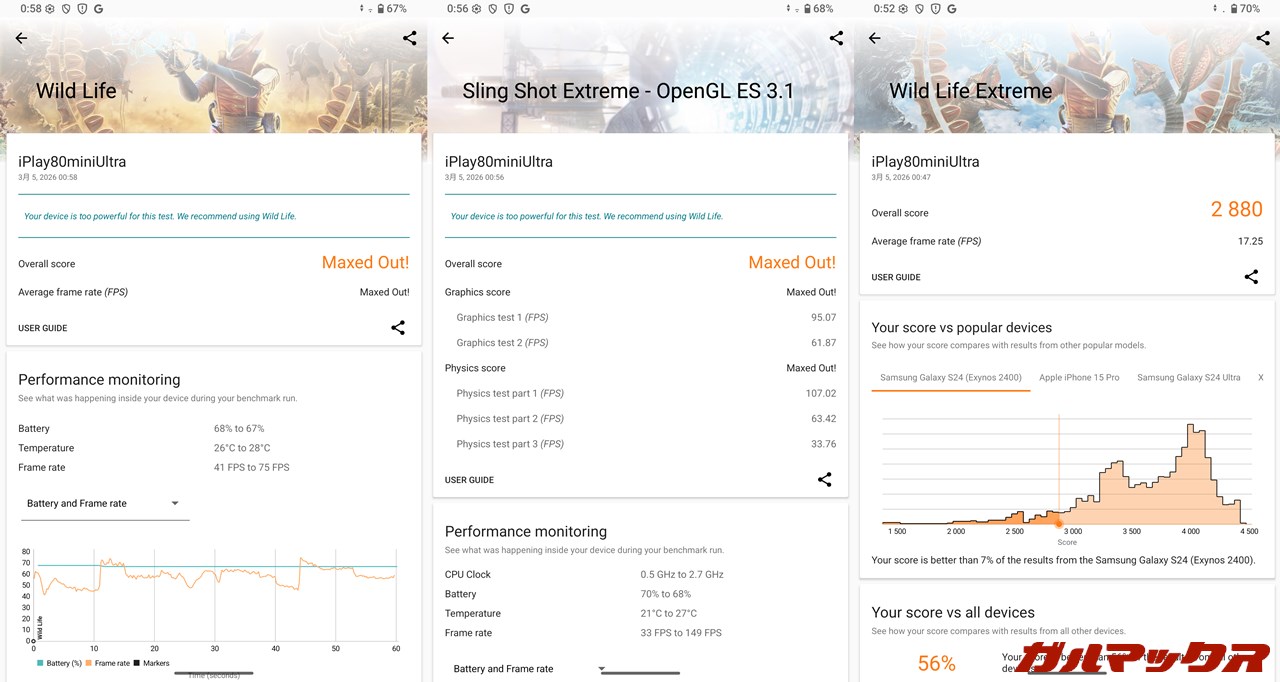Select Samsung Galaxy S24 (Exynos 2400) tab
Image resolution: width=1280 pixels, height=682 pixels.
pos(950,378)
